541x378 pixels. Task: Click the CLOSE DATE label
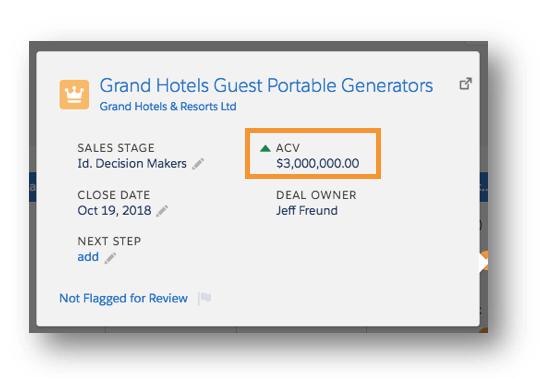114,195
